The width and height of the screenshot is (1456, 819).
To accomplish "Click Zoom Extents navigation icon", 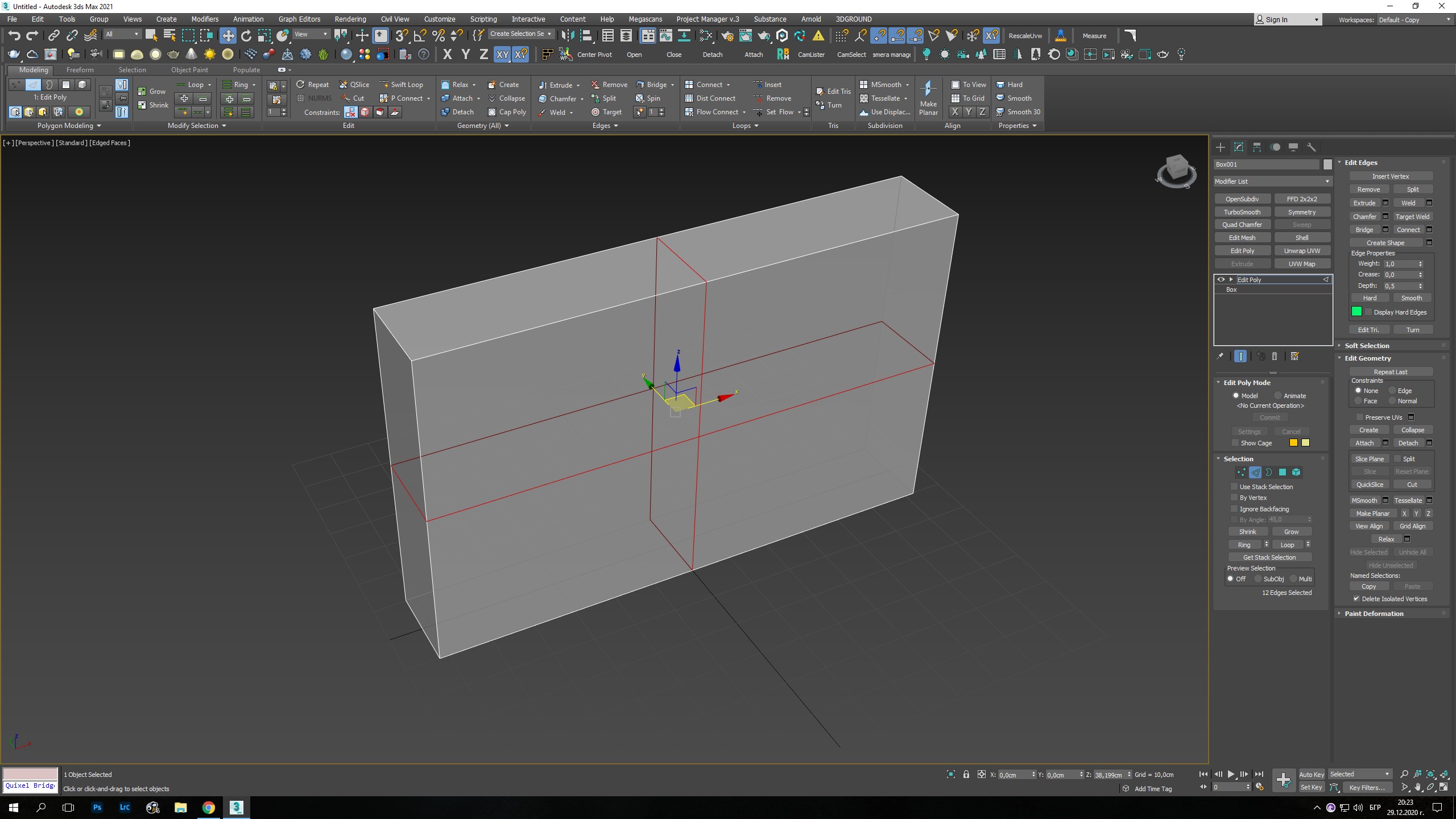I will (x=1430, y=774).
